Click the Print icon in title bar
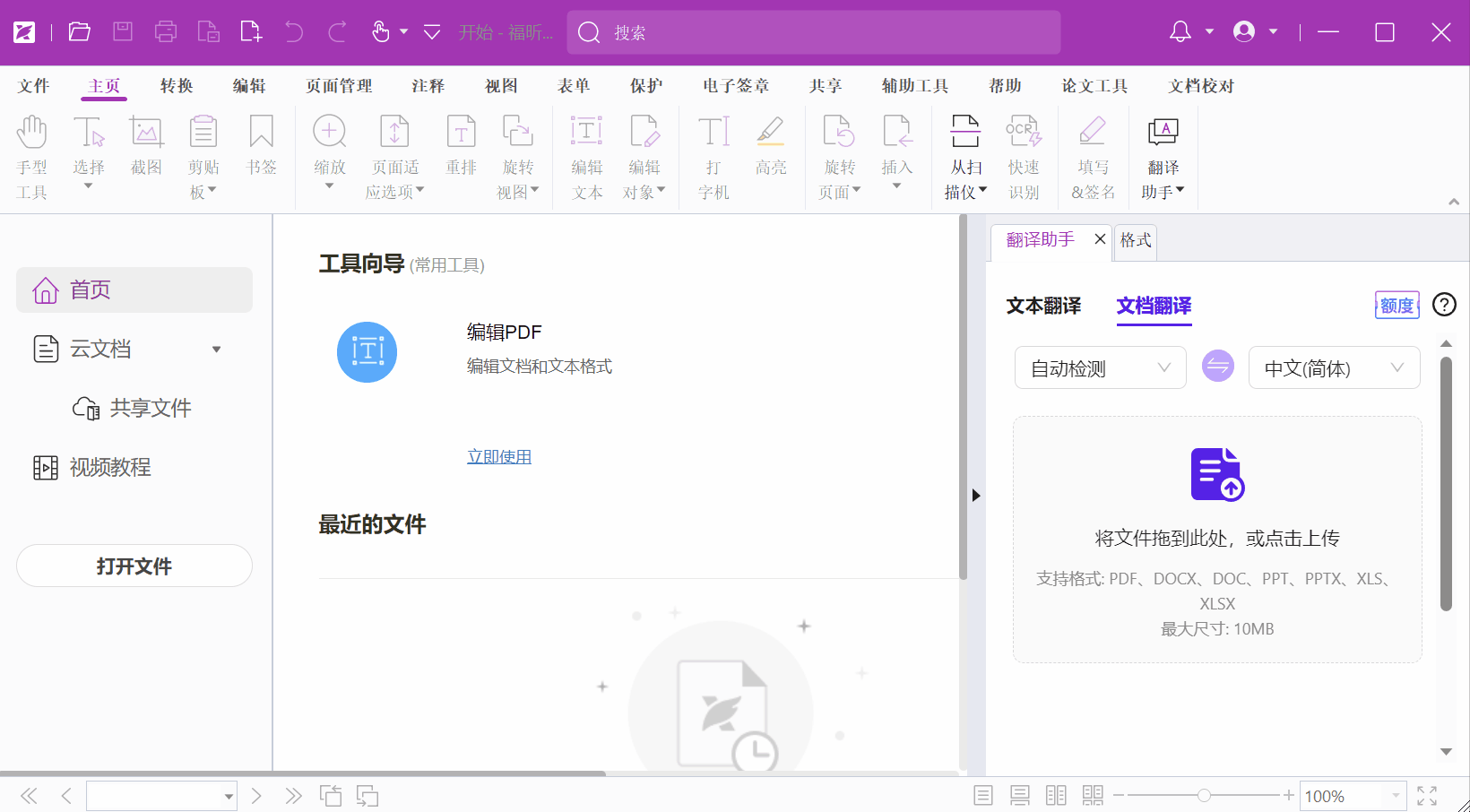The height and width of the screenshot is (812, 1470). click(x=166, y=32)
